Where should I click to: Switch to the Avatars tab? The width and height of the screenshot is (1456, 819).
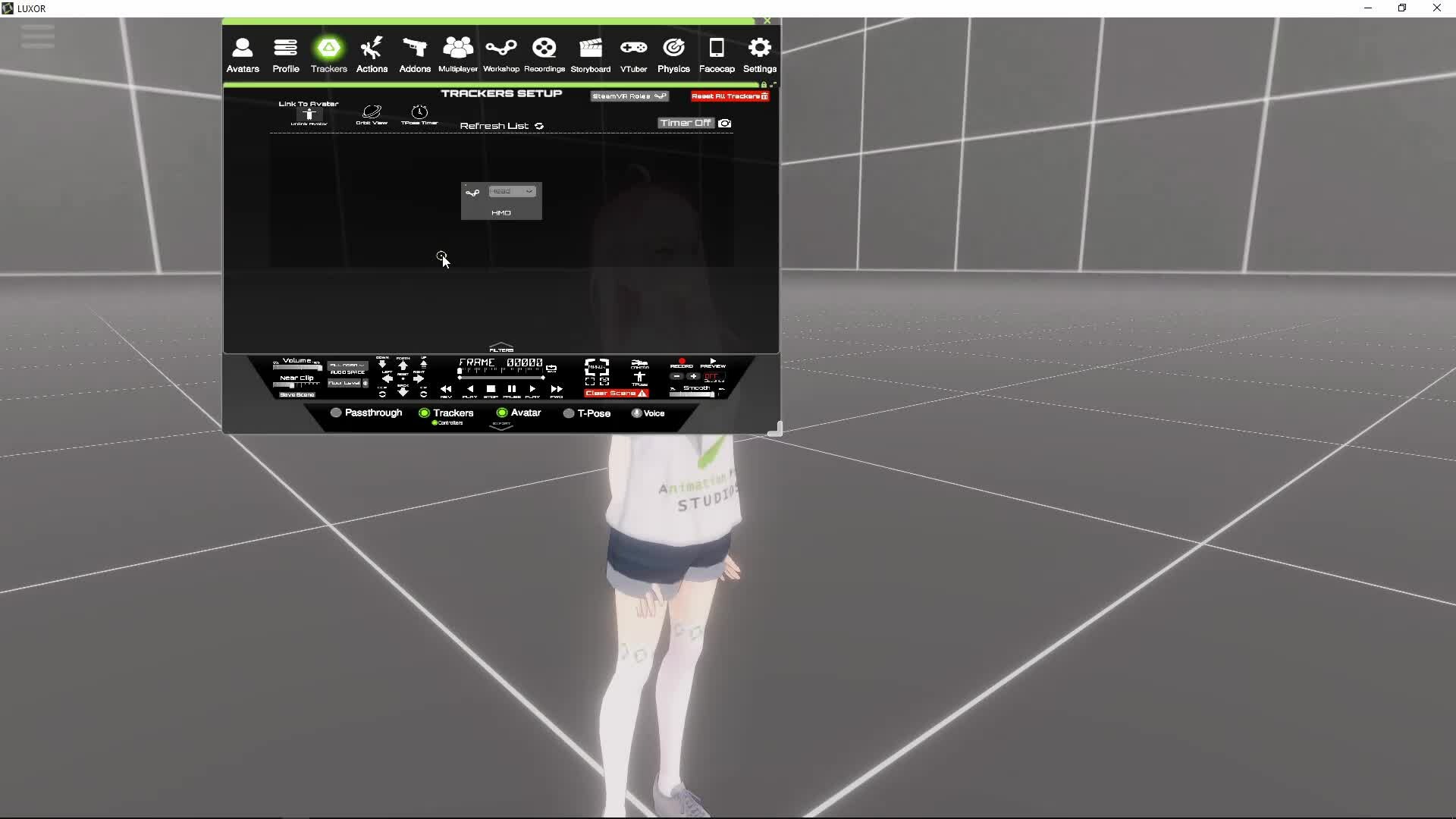pos(243,55)
